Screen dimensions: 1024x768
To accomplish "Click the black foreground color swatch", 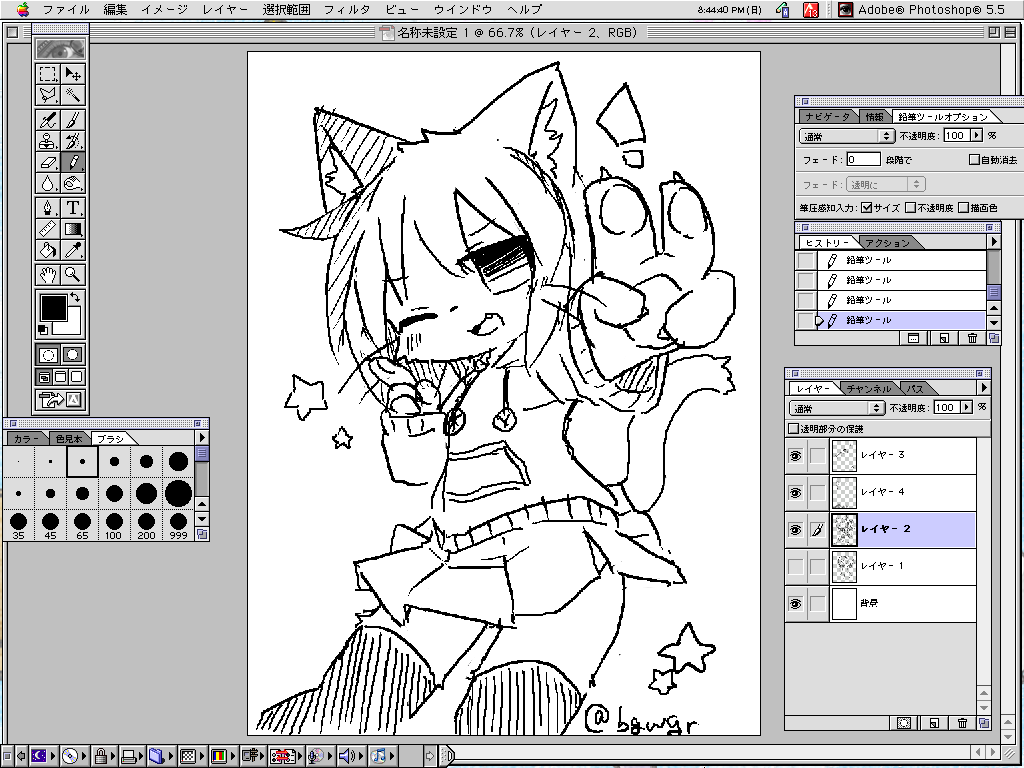I will (x=53, y=308).
